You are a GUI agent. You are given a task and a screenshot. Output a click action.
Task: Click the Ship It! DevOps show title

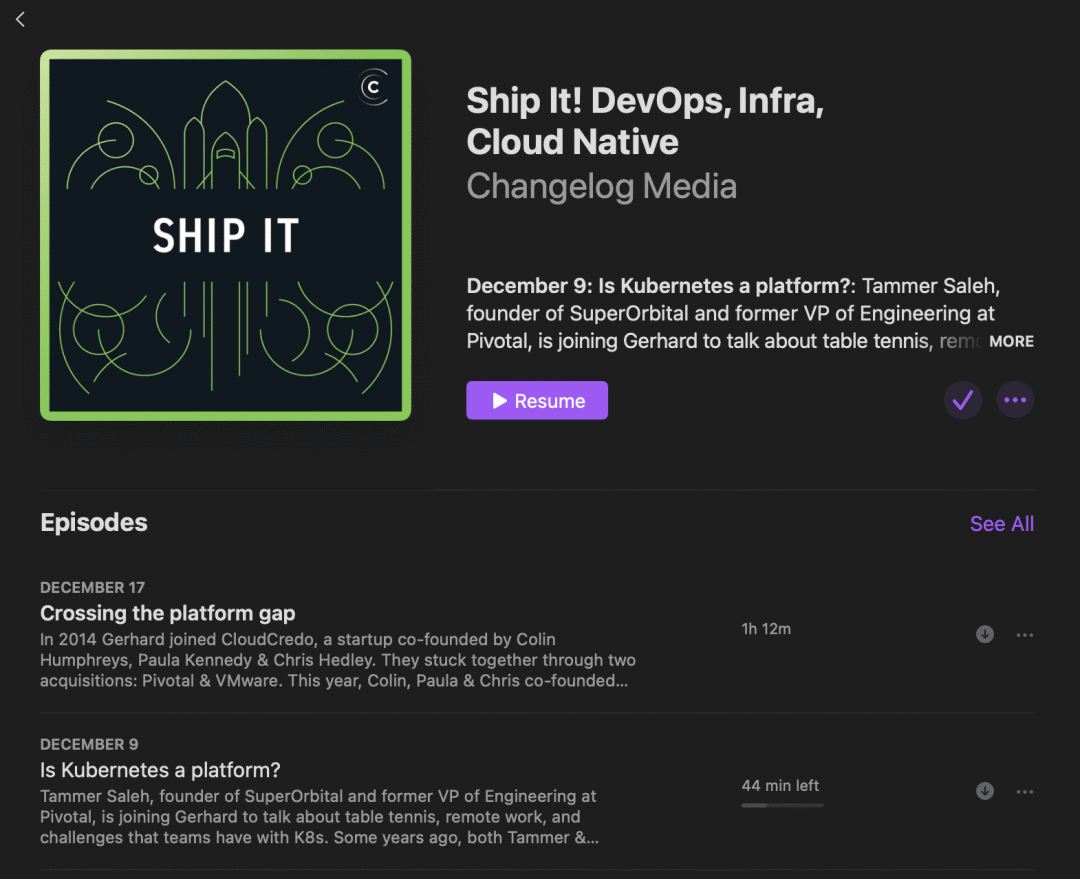coord(645,121)
